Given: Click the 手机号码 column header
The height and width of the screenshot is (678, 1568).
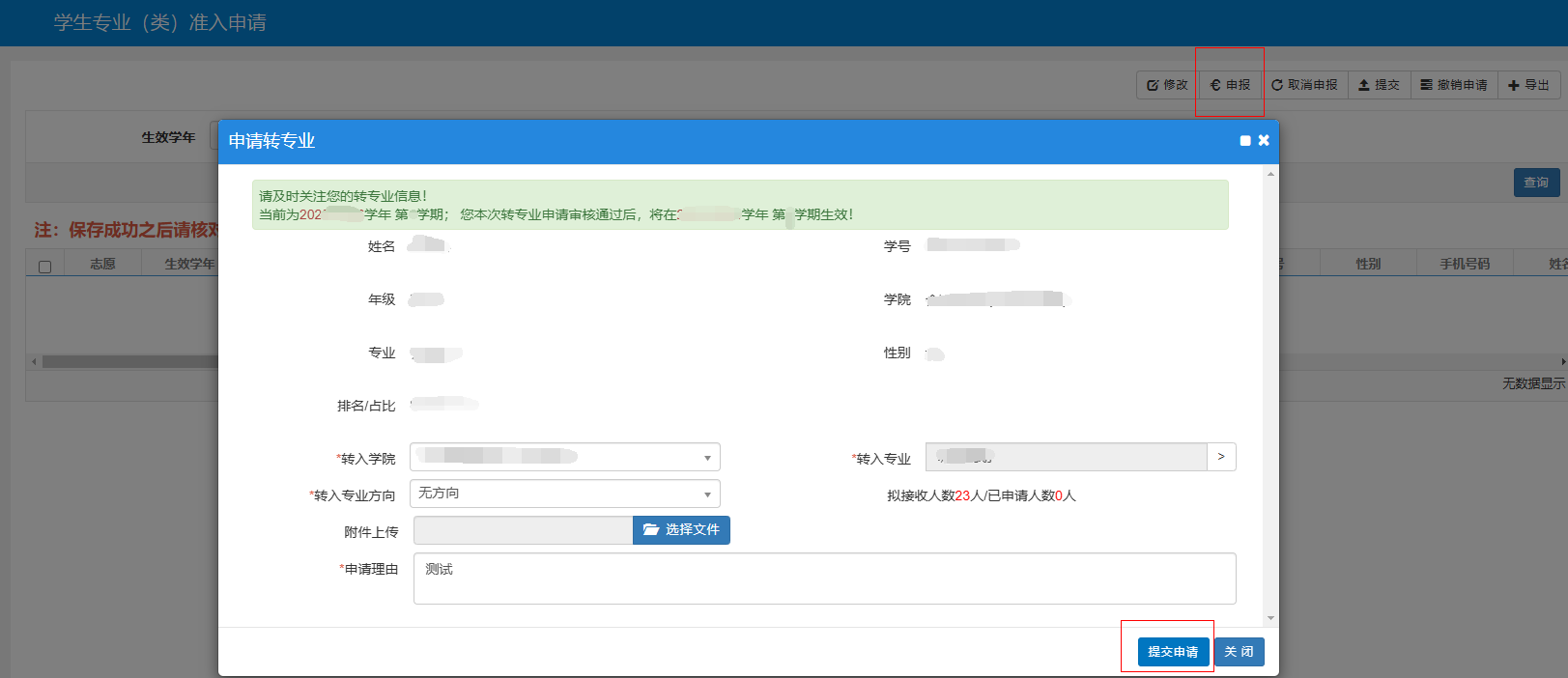Looking at the screenshot, I should (1464, 264).
